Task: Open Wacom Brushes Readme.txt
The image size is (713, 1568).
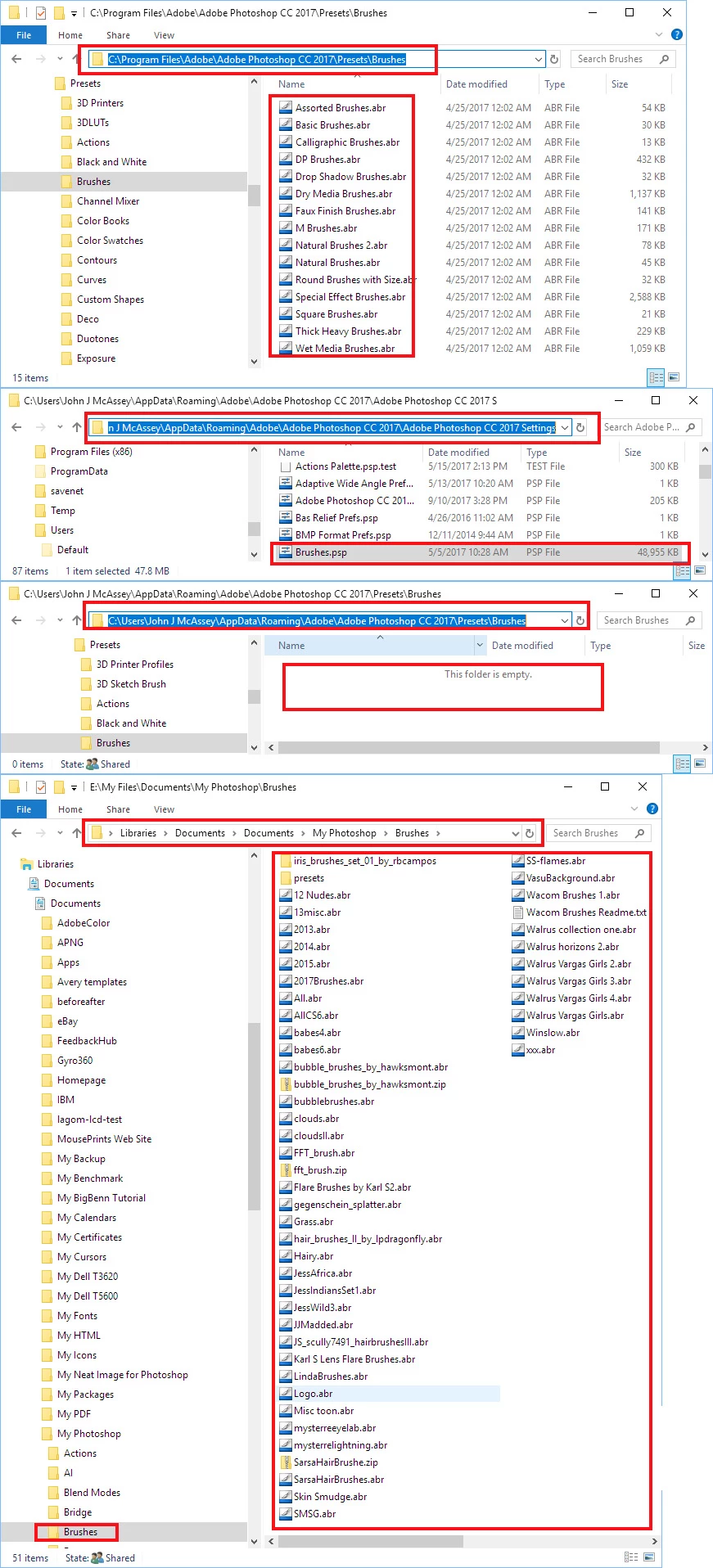Action: (579, 912)
